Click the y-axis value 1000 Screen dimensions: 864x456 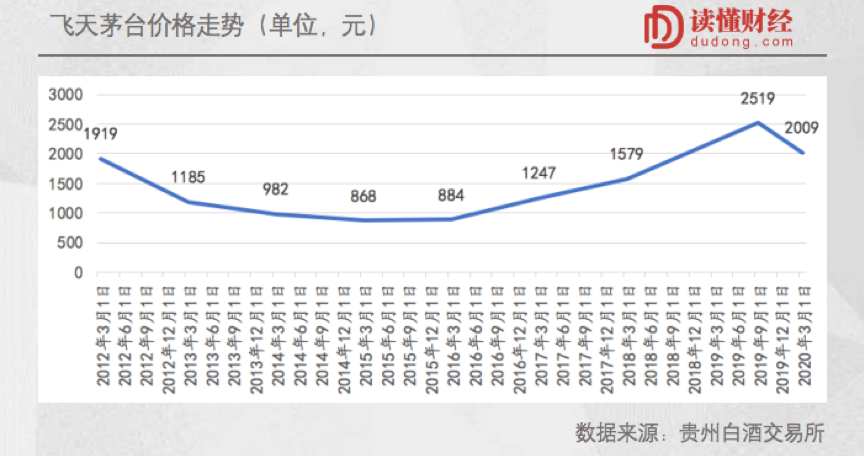tap(66, 214)
